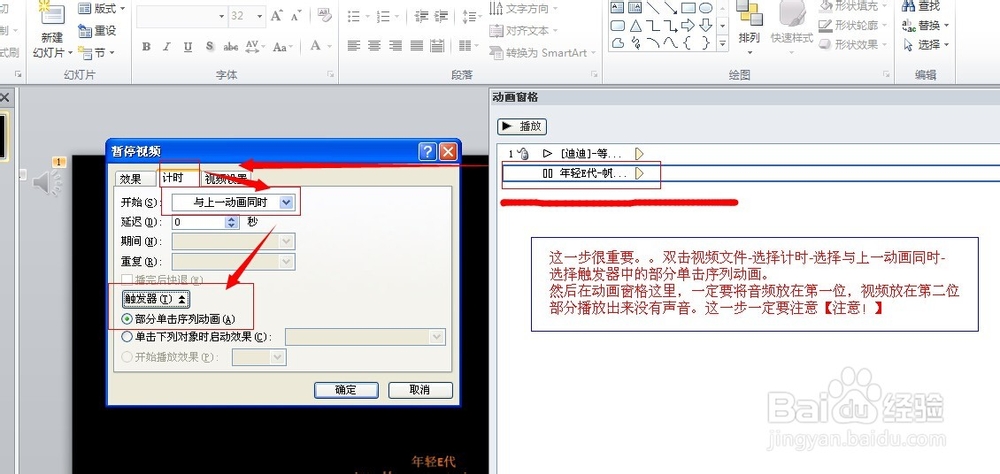Increase paragraph indent level
Viewport: 1000px width, 474px height.
pos(441,16)
